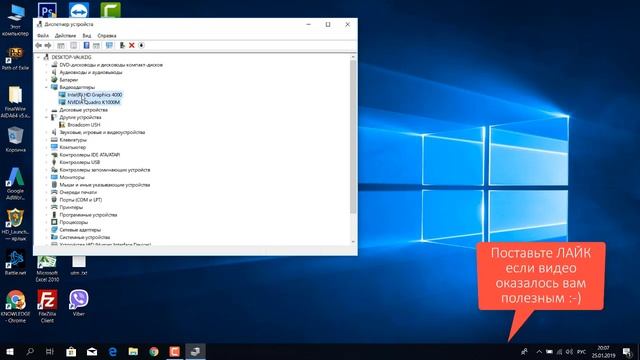Select Intel(R) HD Graphics 4000 device
640x360 pixels.
pos(91,95)
